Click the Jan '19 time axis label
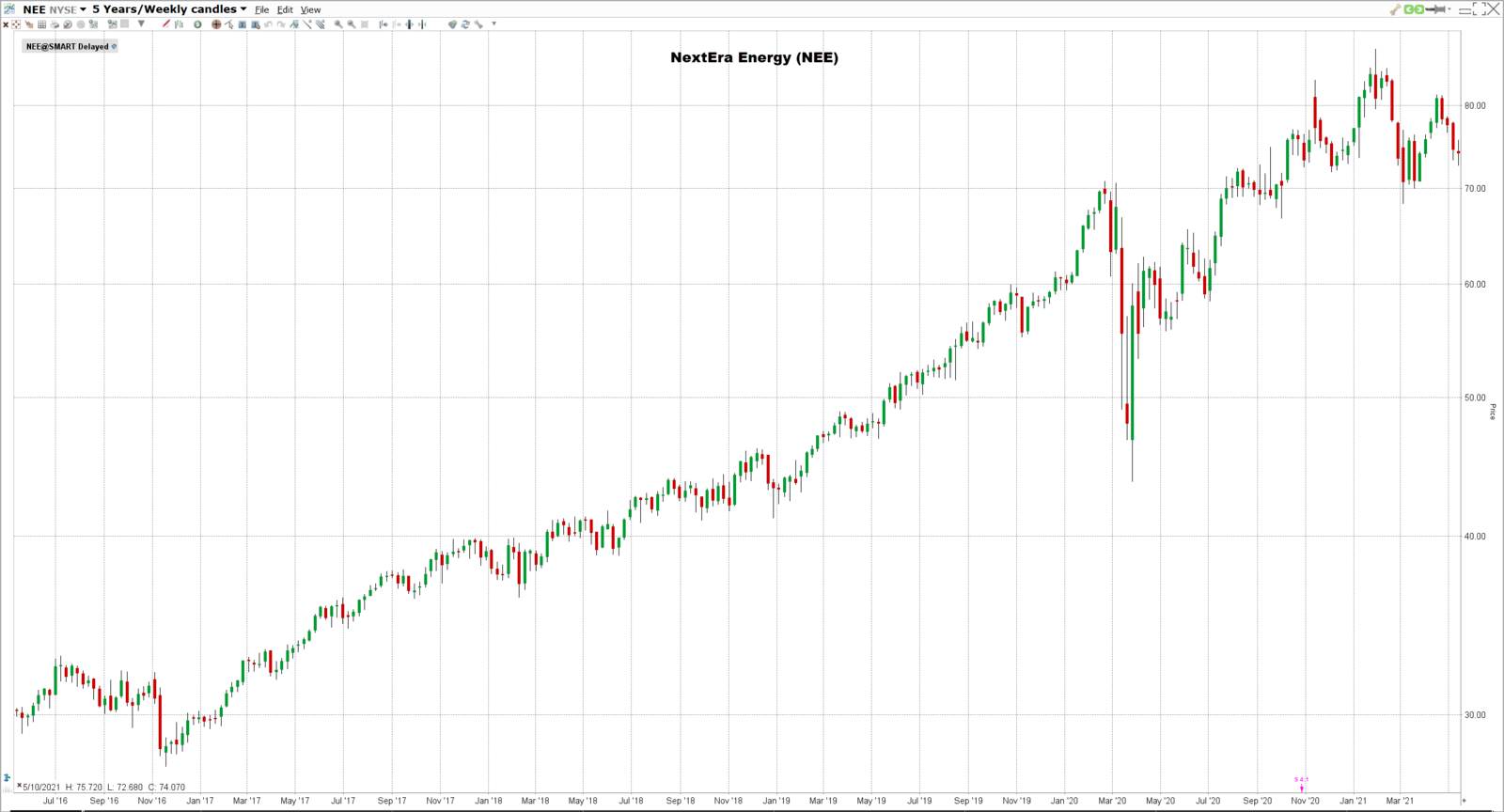 (776, 801)
